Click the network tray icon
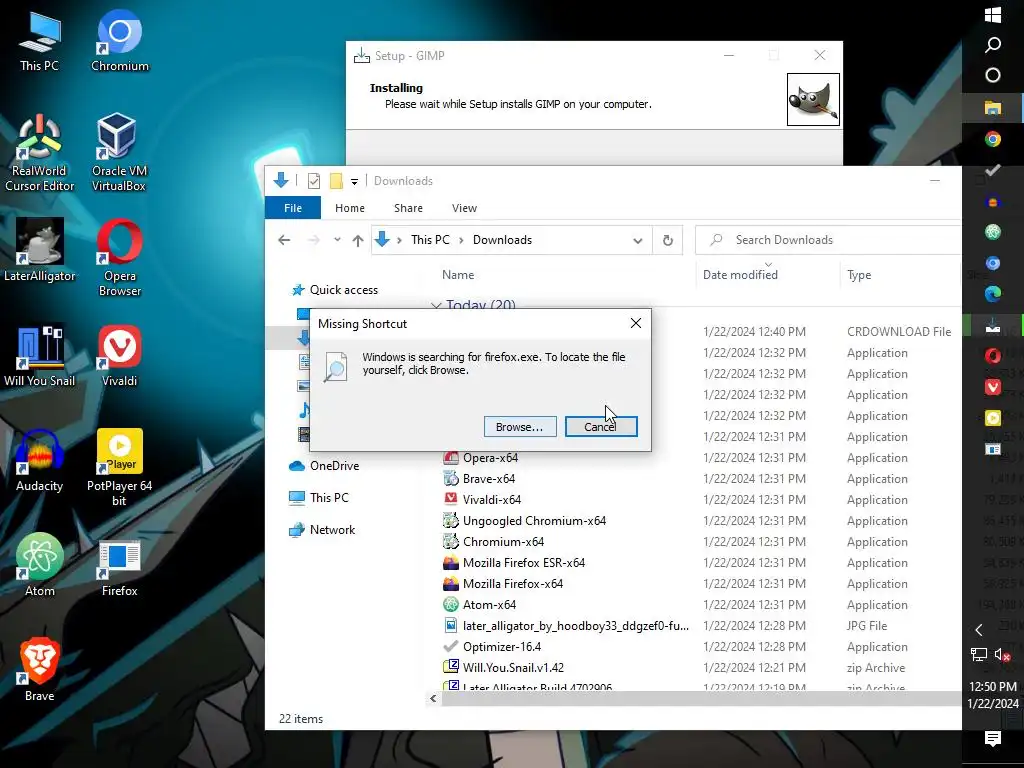Viewport: 1024px width, 768px height. pos(978,654)
